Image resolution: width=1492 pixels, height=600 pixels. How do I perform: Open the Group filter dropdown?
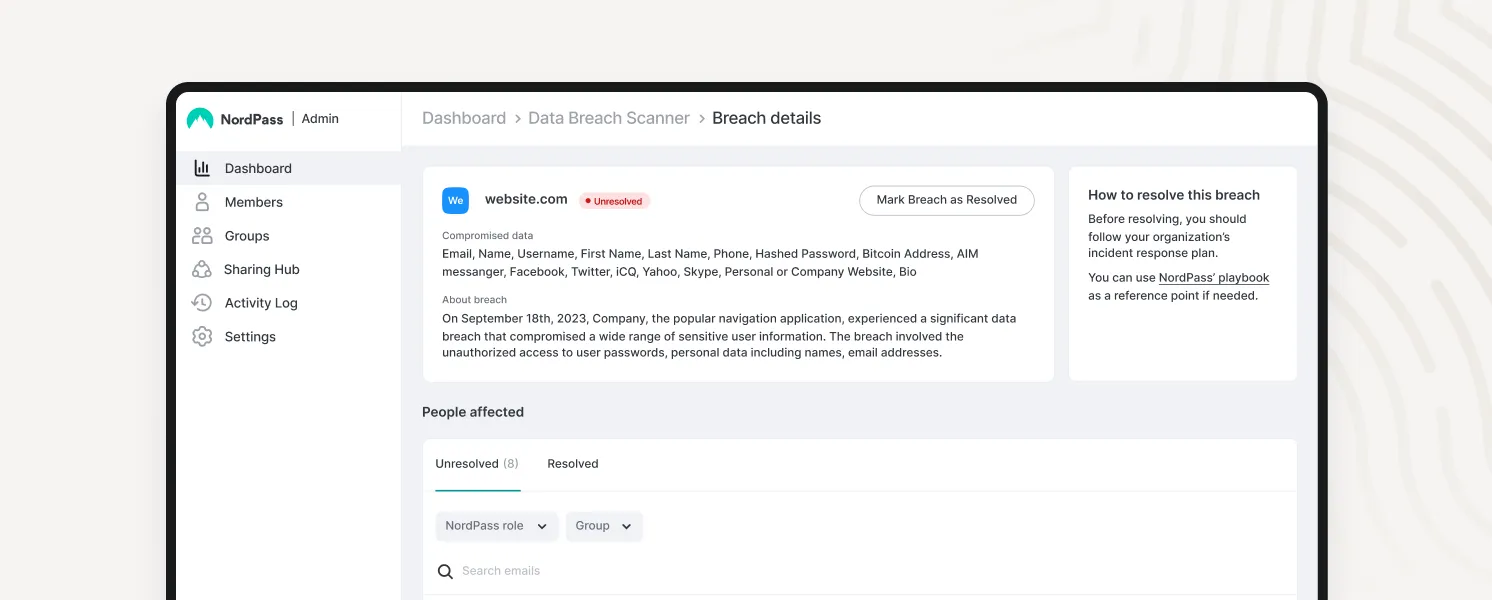point(604,526)
